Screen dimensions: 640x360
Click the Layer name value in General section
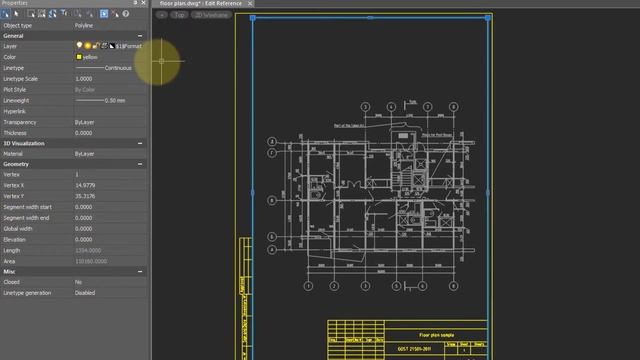pyautogui.click(x=129, y=46)
